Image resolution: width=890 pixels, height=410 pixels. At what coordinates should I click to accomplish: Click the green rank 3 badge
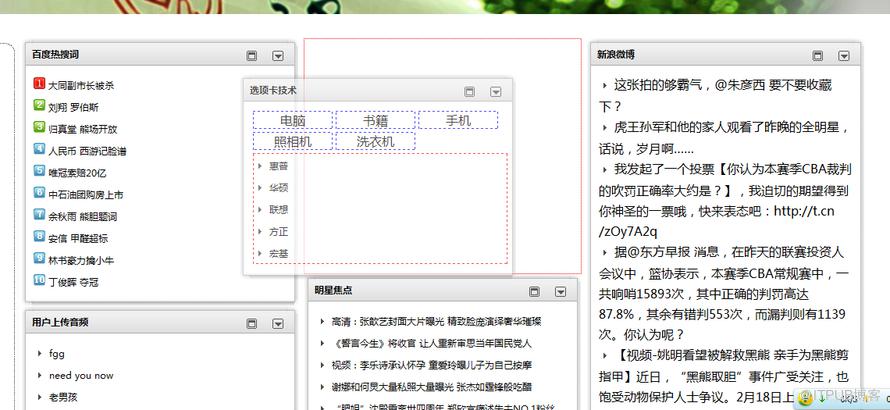click(x=39, y=127)
